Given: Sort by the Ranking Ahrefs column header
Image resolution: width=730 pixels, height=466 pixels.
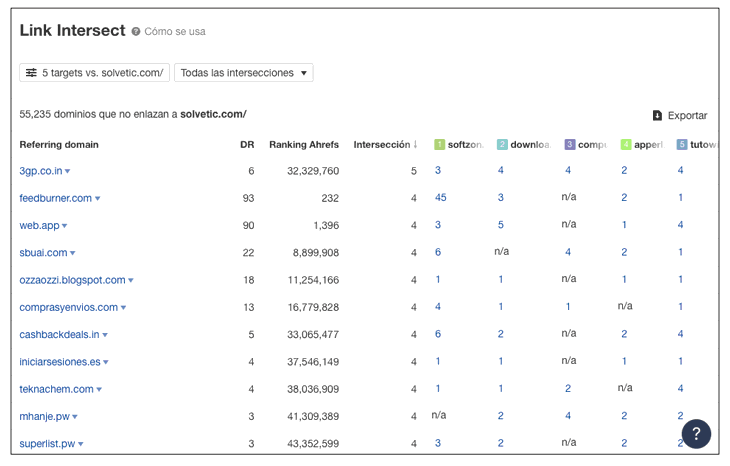Looking at the screenshot, I should tap(303, 145).
